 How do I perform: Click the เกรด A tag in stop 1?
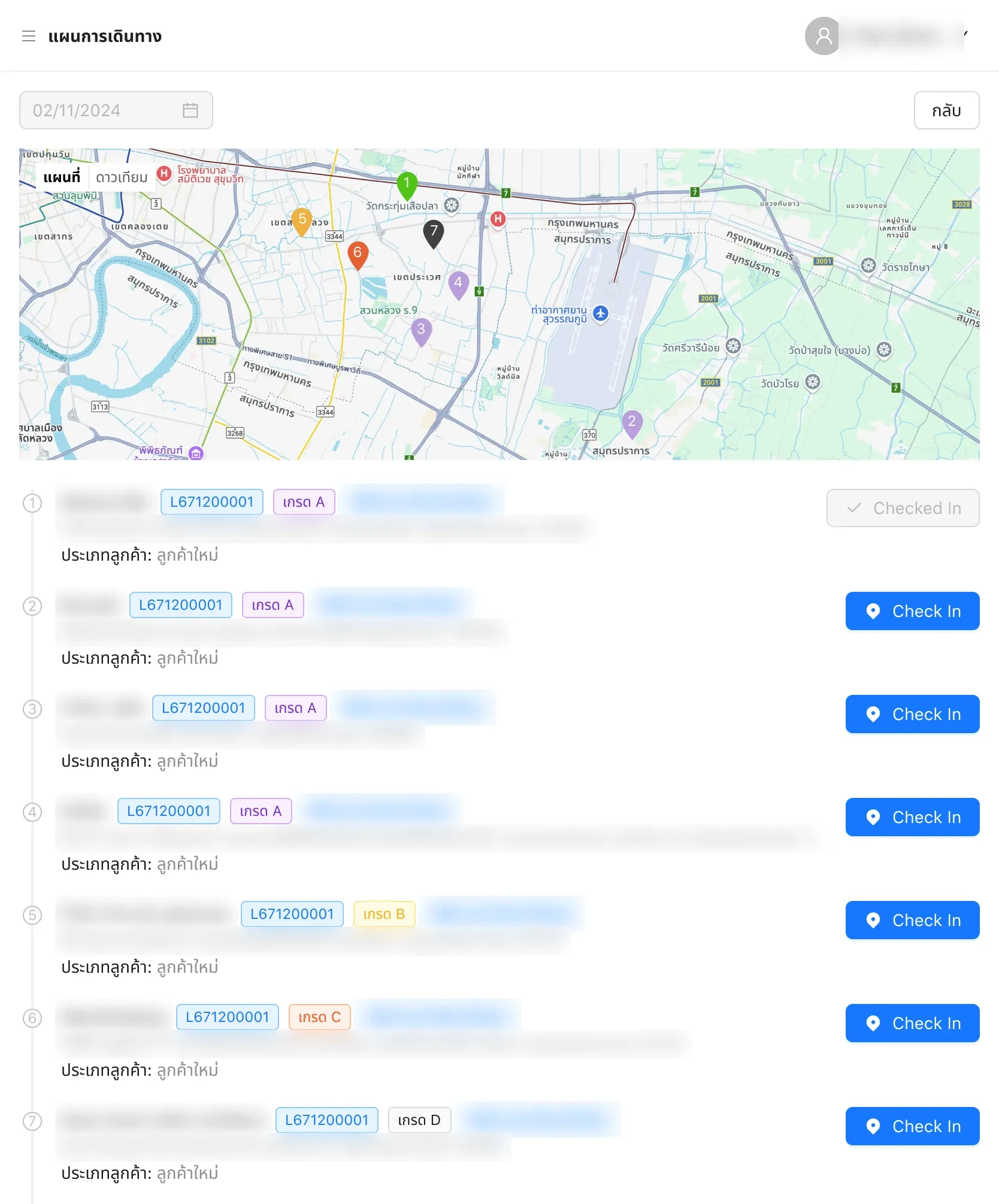[x=304, y=502]
